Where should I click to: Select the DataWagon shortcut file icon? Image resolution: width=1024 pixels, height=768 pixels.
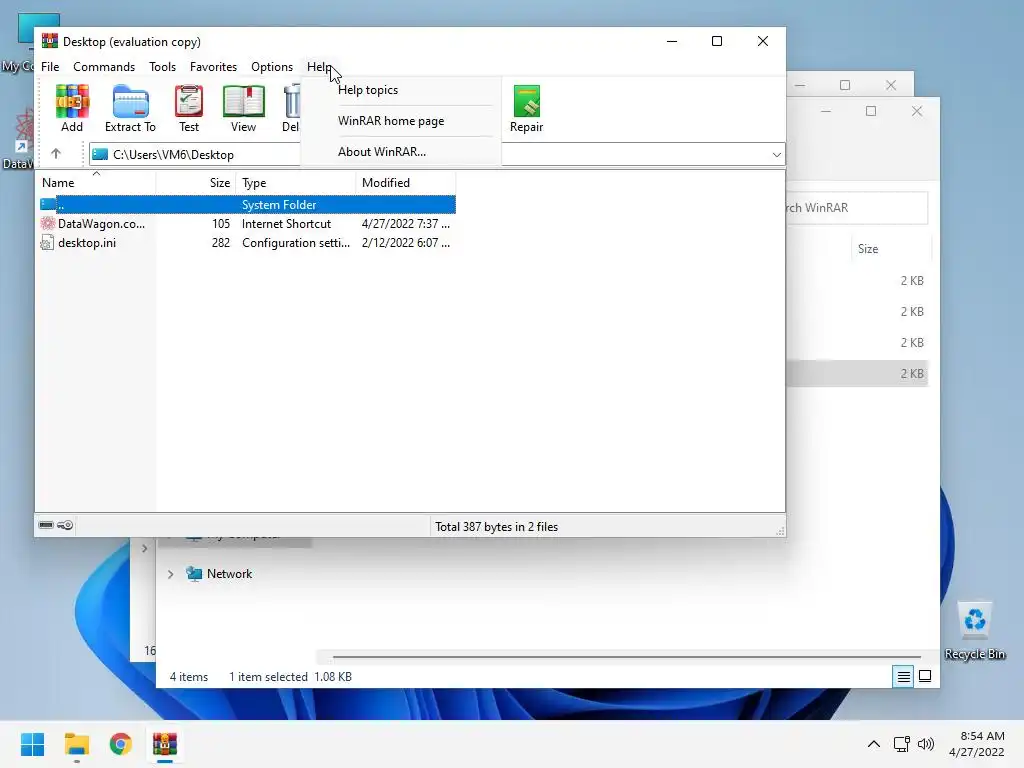click(x=48, y=223)
